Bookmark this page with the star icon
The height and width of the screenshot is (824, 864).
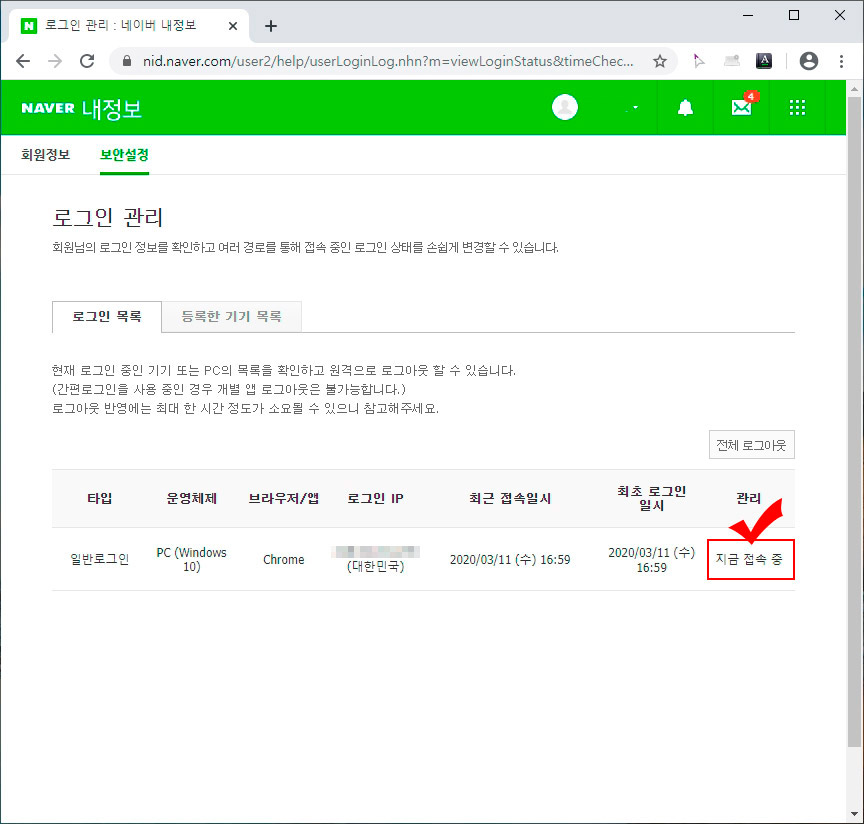pyautogui.click(x=659, y=60)
